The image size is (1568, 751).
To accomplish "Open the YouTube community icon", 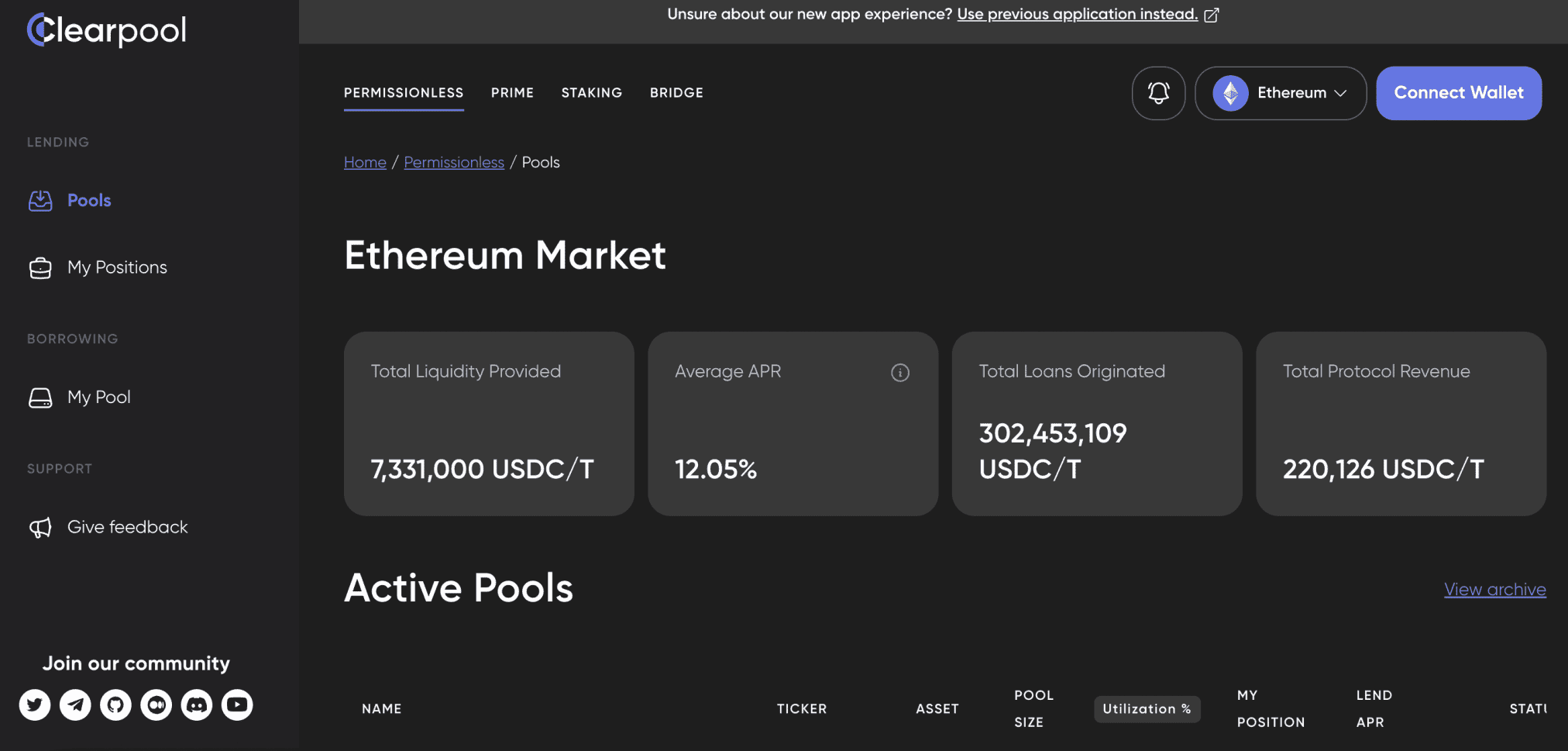I will [237, 704].
